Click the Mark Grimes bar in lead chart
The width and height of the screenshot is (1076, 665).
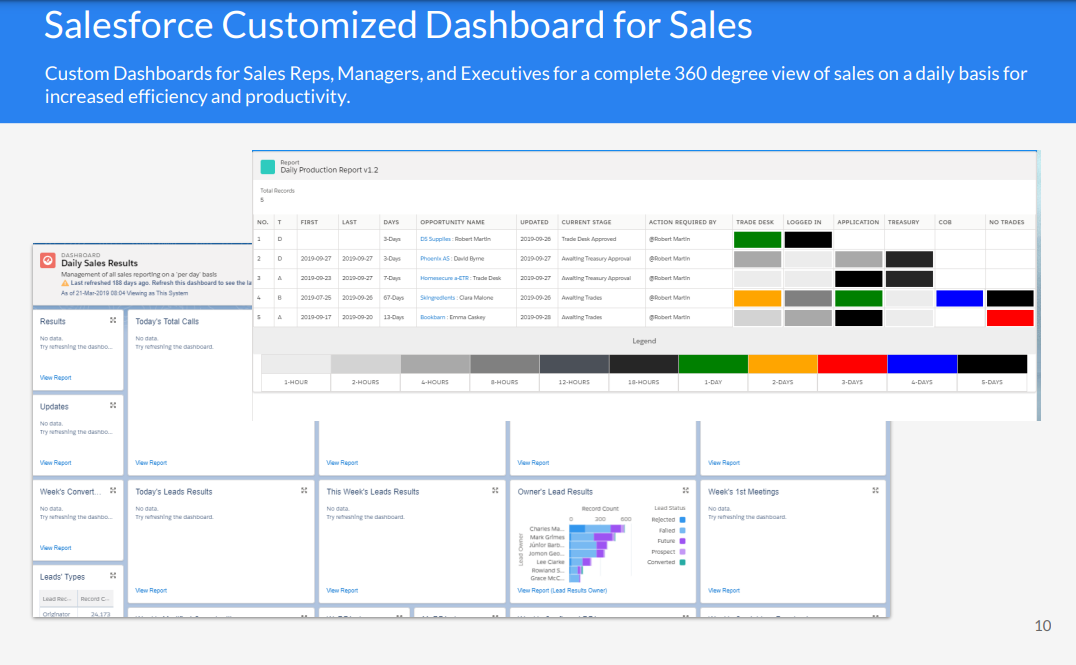592,537
